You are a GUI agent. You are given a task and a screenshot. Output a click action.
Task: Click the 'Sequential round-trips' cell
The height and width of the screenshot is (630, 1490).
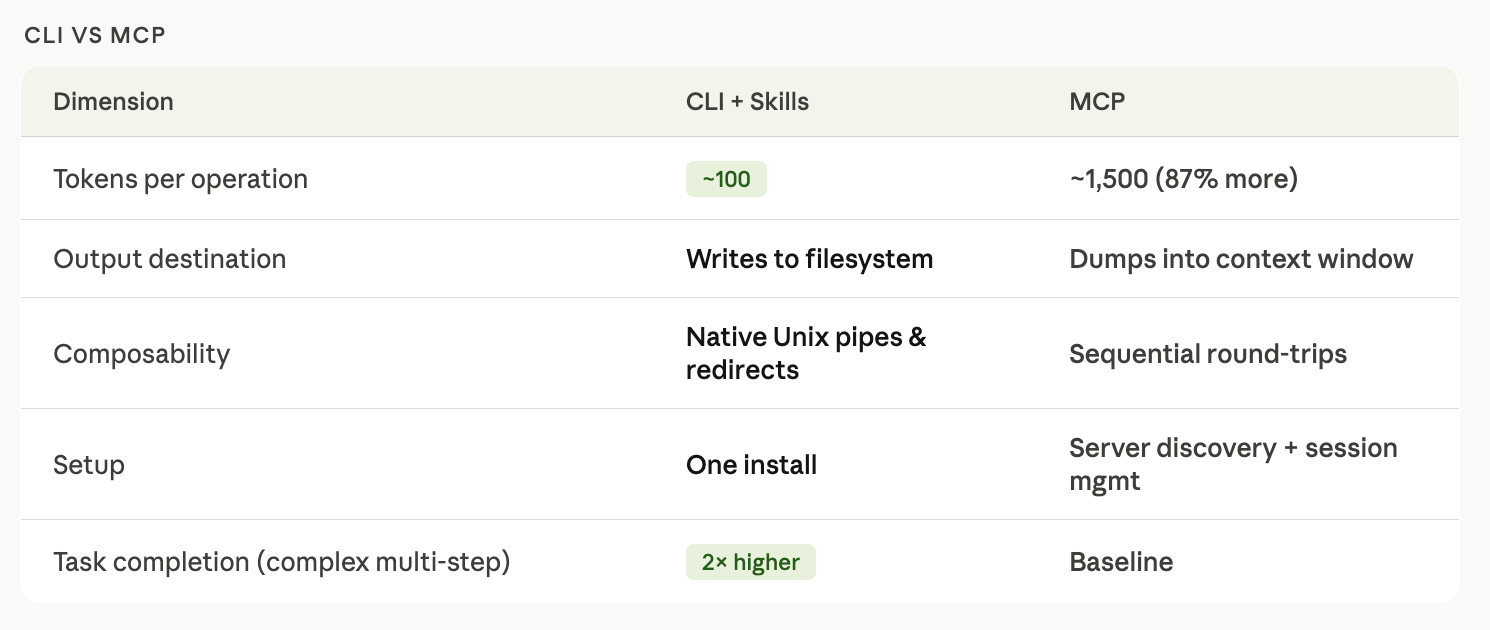(1208, 354)
